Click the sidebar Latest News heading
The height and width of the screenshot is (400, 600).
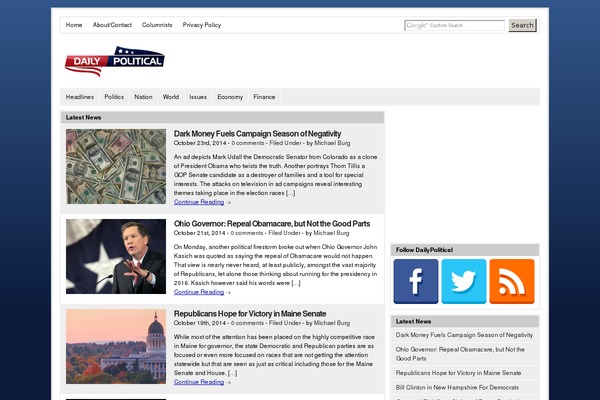tap(413, 322)
